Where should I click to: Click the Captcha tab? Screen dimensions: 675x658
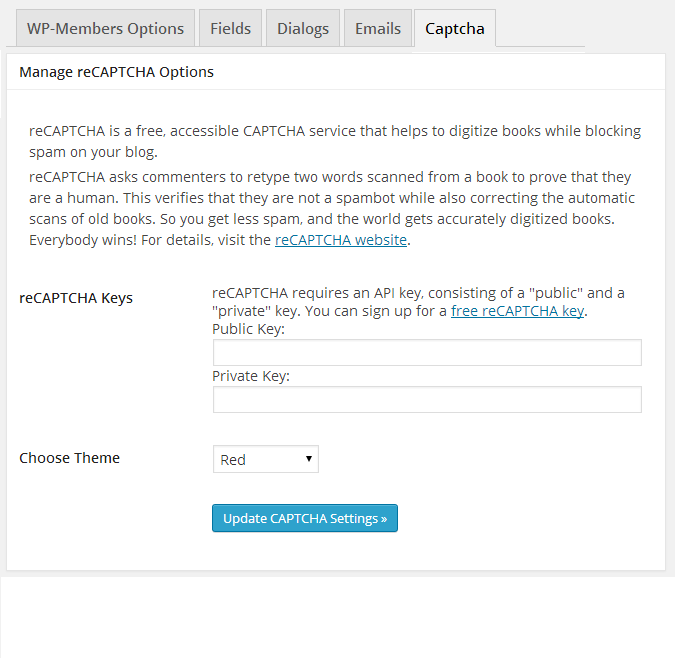[x=454, y=28]
